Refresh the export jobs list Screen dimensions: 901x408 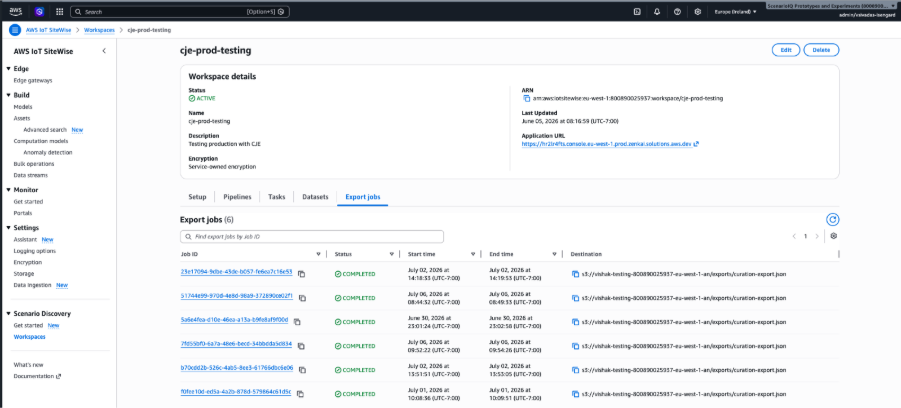[832, 220]
